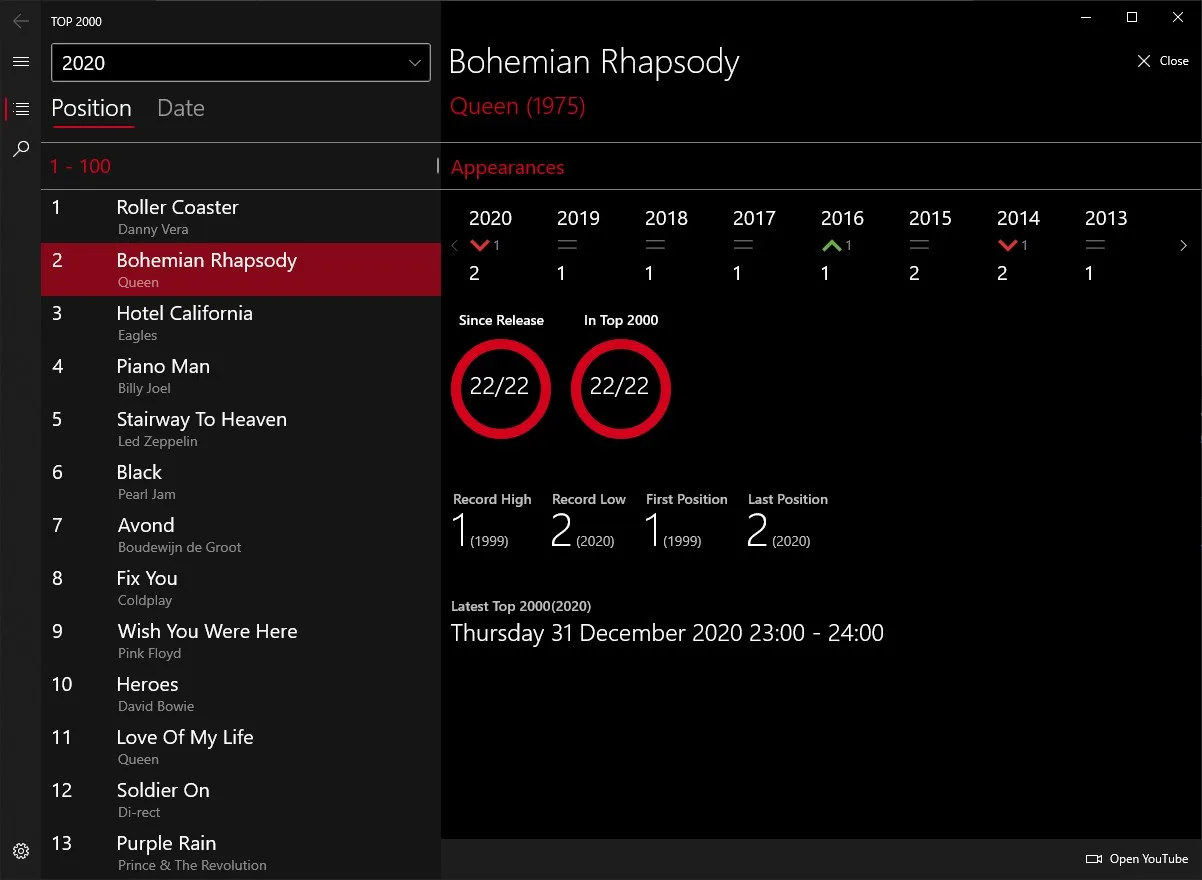Select Heroes by David Bowie
This screenshot has height=880, width=1202.
(241, 693)
